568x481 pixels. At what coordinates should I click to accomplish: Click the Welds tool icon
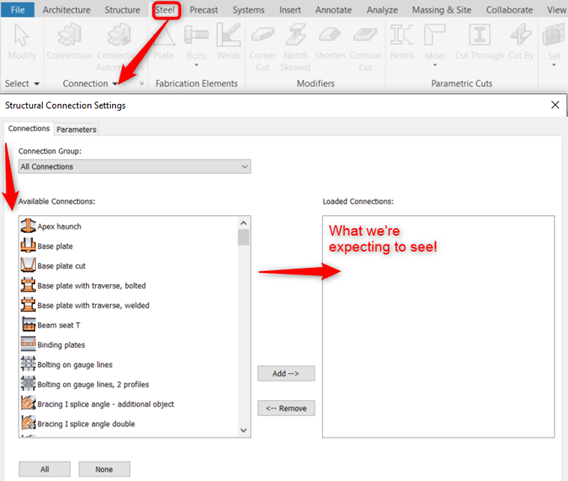(x=229, y=35)
